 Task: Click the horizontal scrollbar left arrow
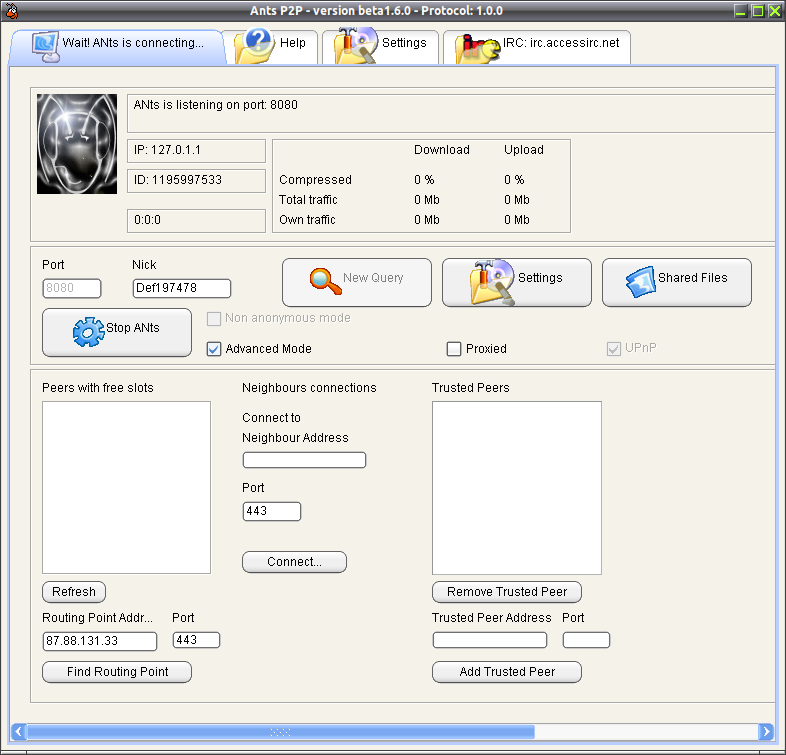pos(19,731)
